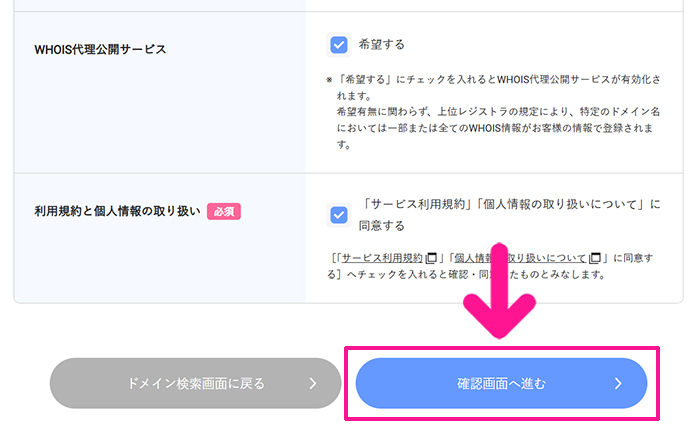Toggle the WHOIS代理公開サービス 希望する checkbox
Image resolution: width=700 pixels, height=442 pixels.
click(x=338, y=45)
